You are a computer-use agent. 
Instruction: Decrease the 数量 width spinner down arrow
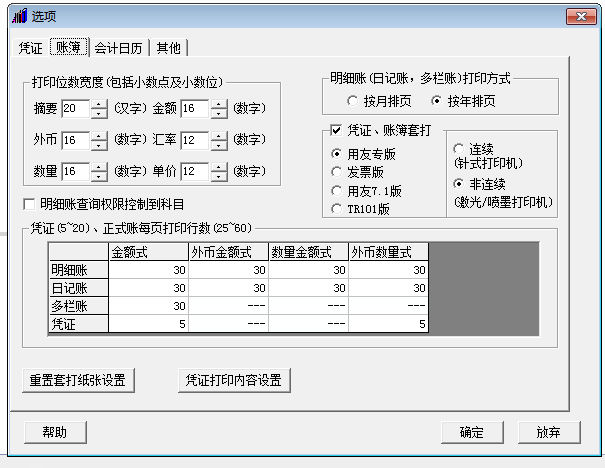99,176
